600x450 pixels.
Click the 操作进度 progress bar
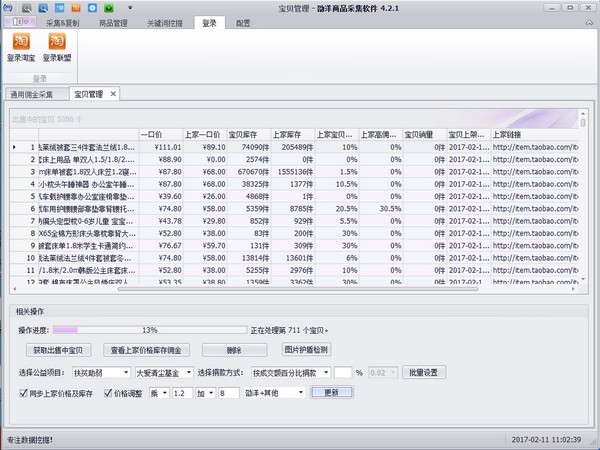150,329
